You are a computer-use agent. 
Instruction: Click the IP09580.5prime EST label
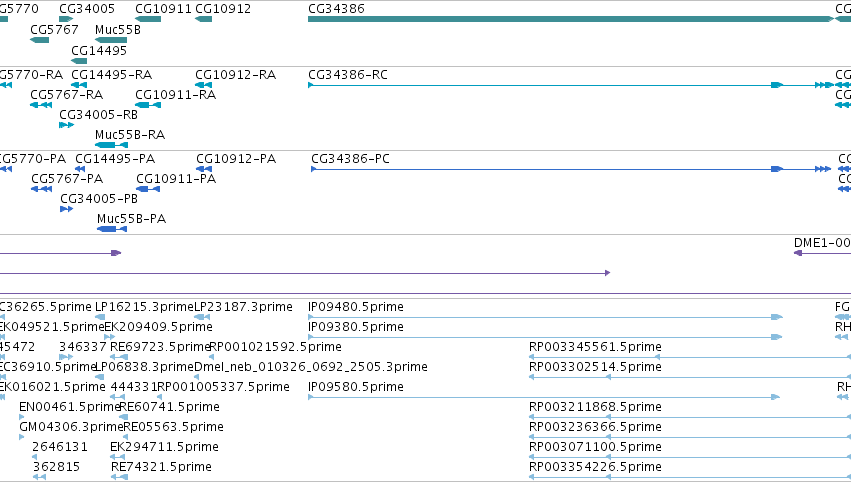[355, 386]
